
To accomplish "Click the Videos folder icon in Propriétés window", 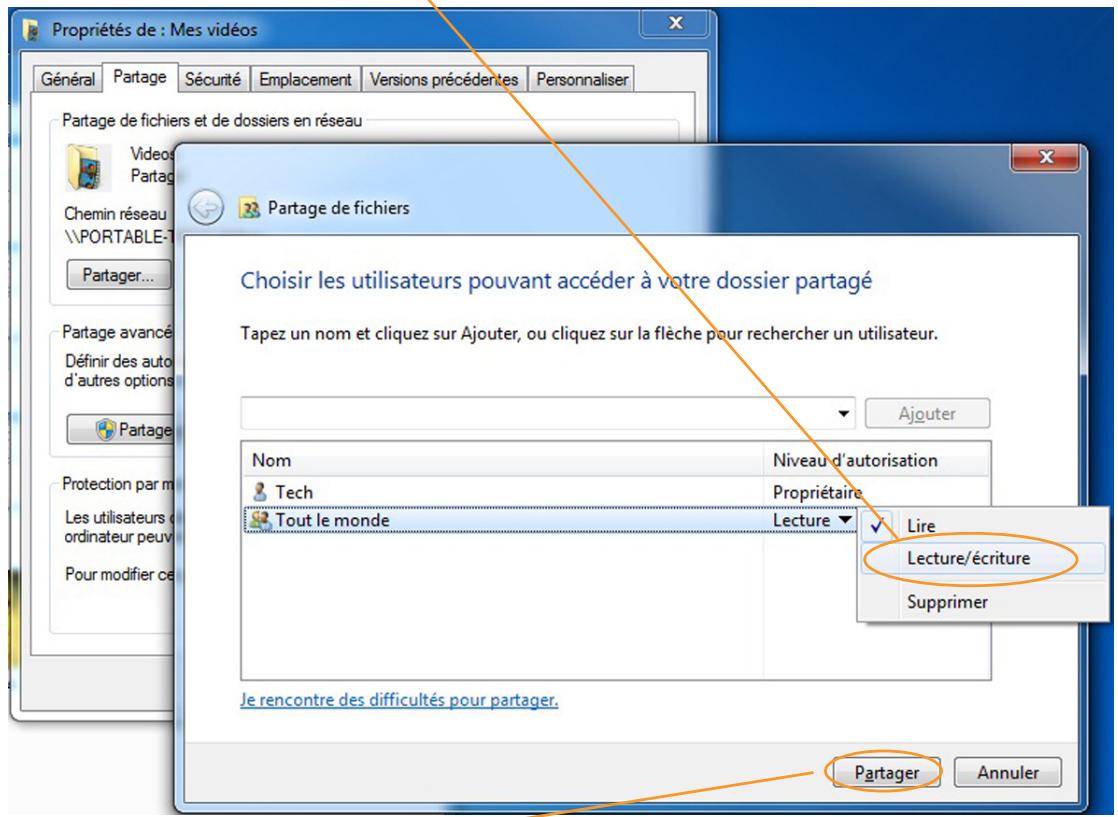I will (88, 167).
